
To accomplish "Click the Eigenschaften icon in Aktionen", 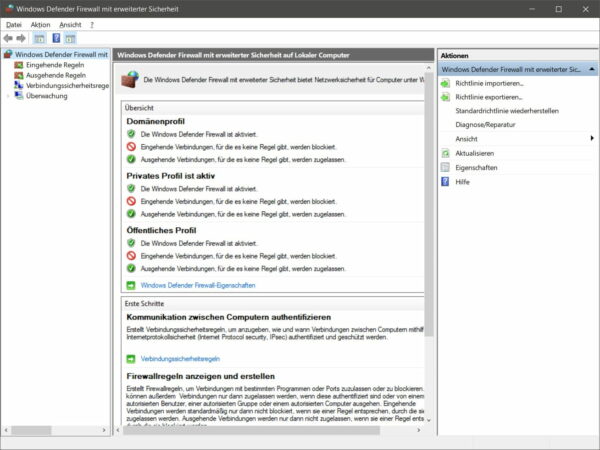I will coord(445,168).
